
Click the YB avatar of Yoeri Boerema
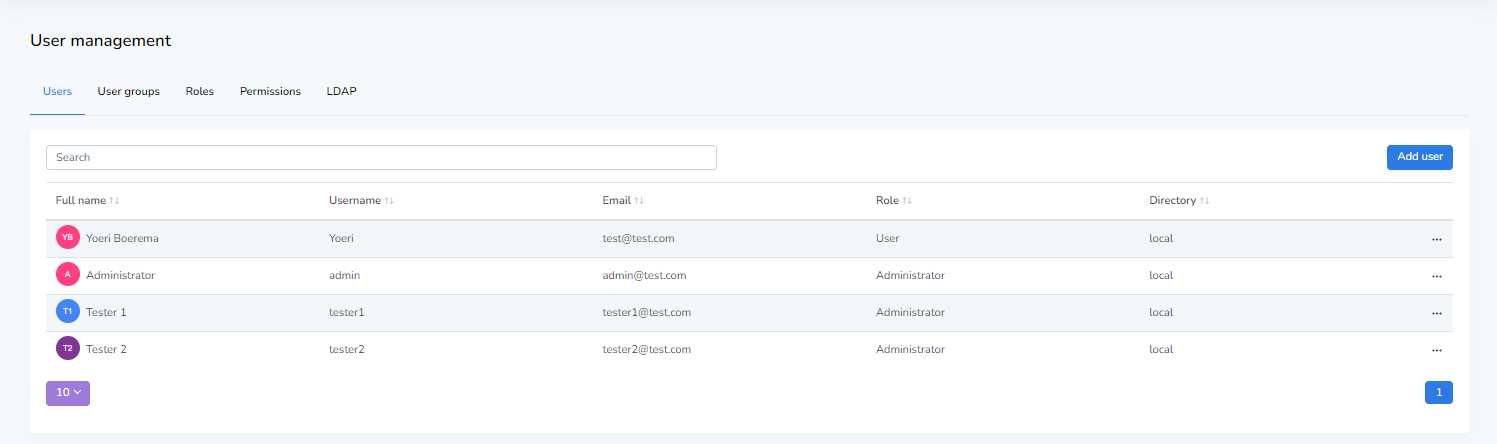tap(68, 238)
